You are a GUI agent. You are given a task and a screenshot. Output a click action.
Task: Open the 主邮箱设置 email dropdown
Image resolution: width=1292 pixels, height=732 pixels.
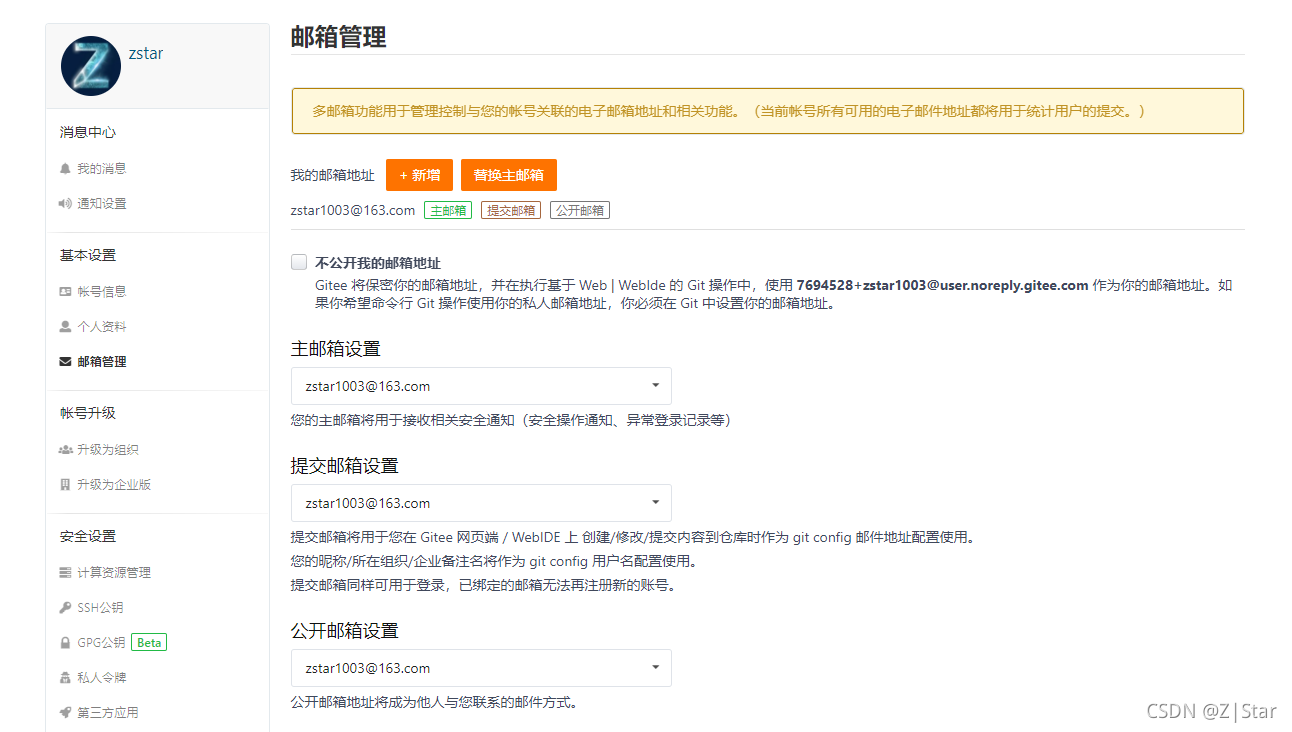tap(480, 386)
